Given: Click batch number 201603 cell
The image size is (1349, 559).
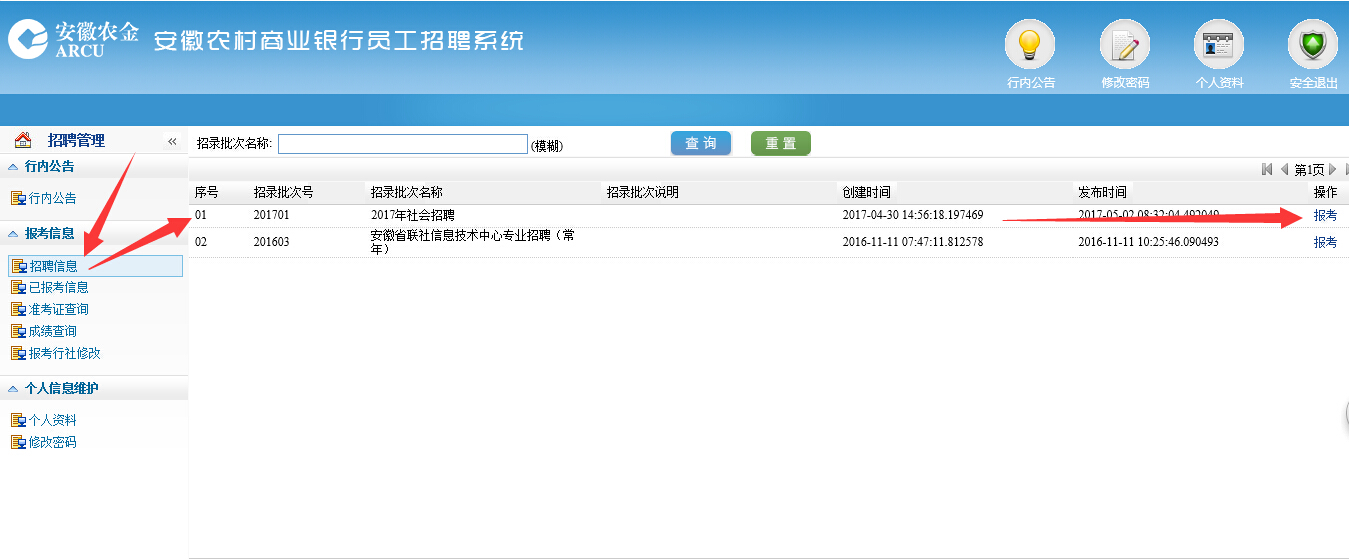Looking at the screenshot, I should 270,242.
